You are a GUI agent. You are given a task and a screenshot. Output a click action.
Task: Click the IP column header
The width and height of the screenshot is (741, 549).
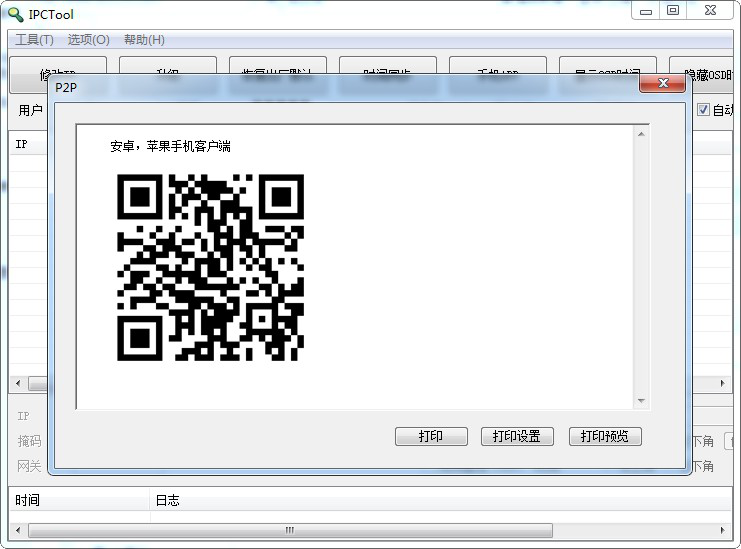[28, 144]
